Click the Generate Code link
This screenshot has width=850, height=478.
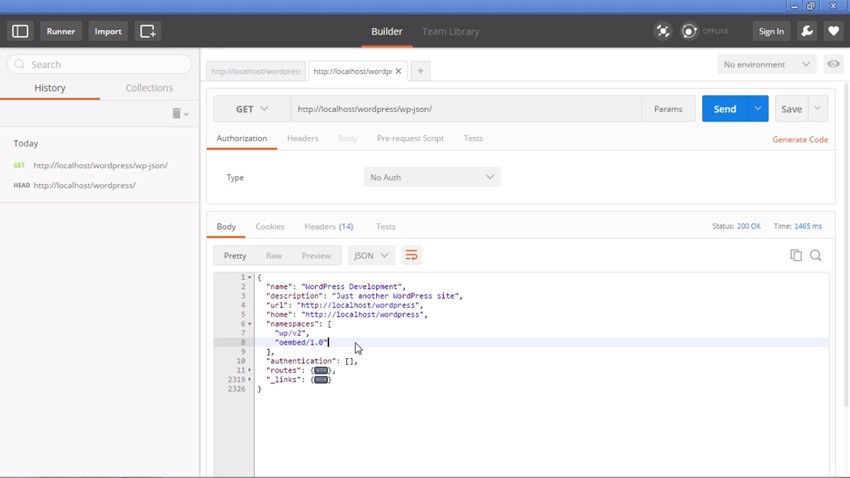point(800,139)
